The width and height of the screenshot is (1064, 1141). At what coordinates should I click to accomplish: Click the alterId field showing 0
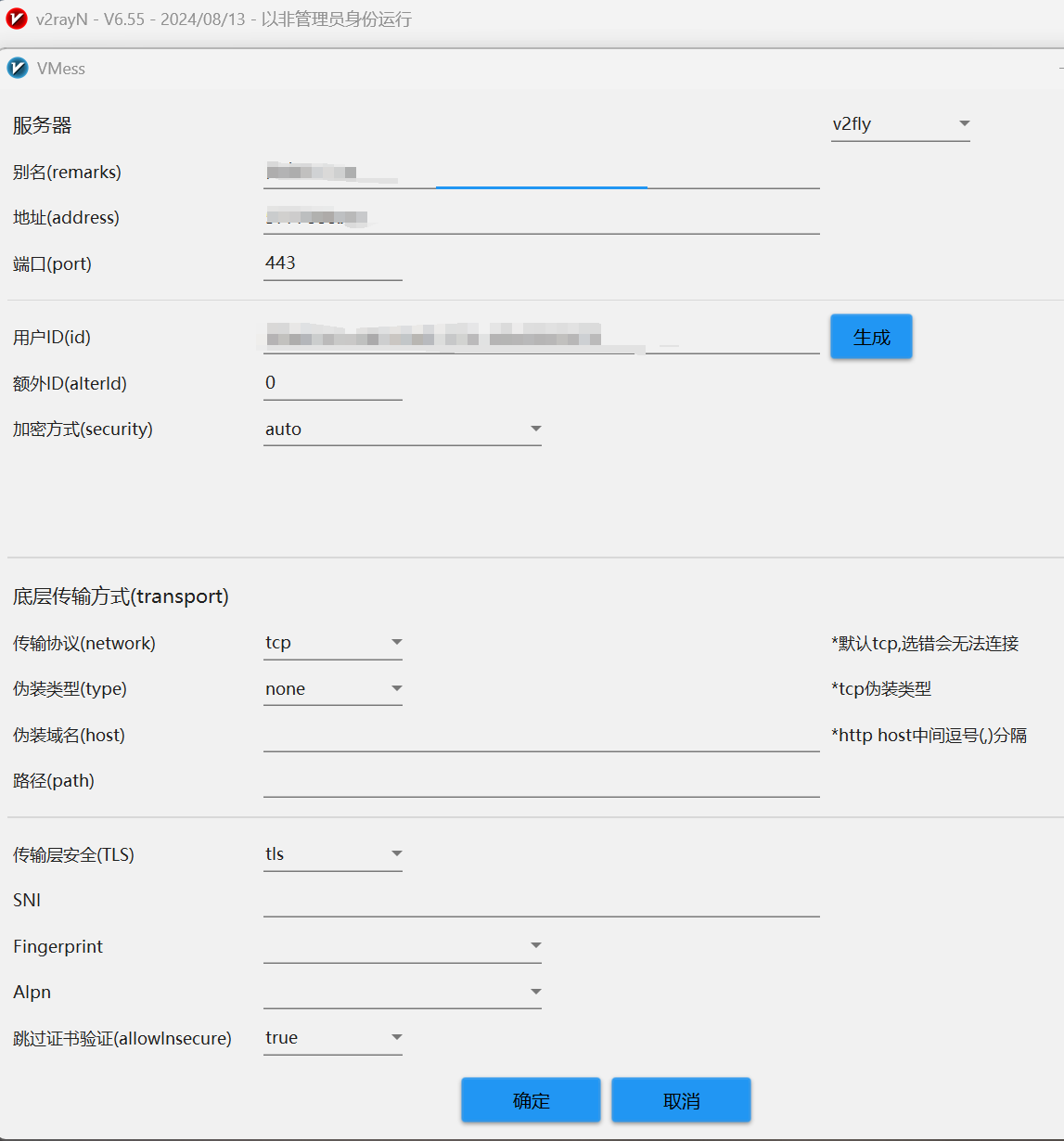point(332,383)
